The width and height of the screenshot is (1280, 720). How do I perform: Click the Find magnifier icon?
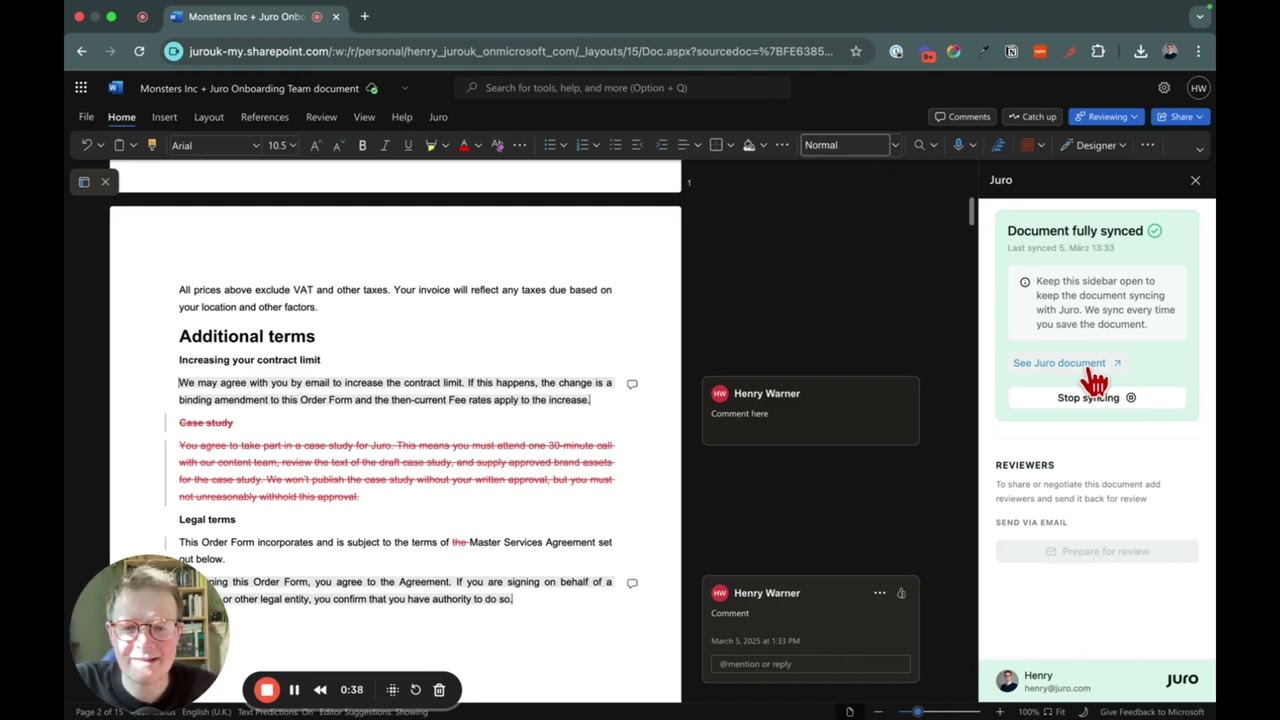pos(919,145)
